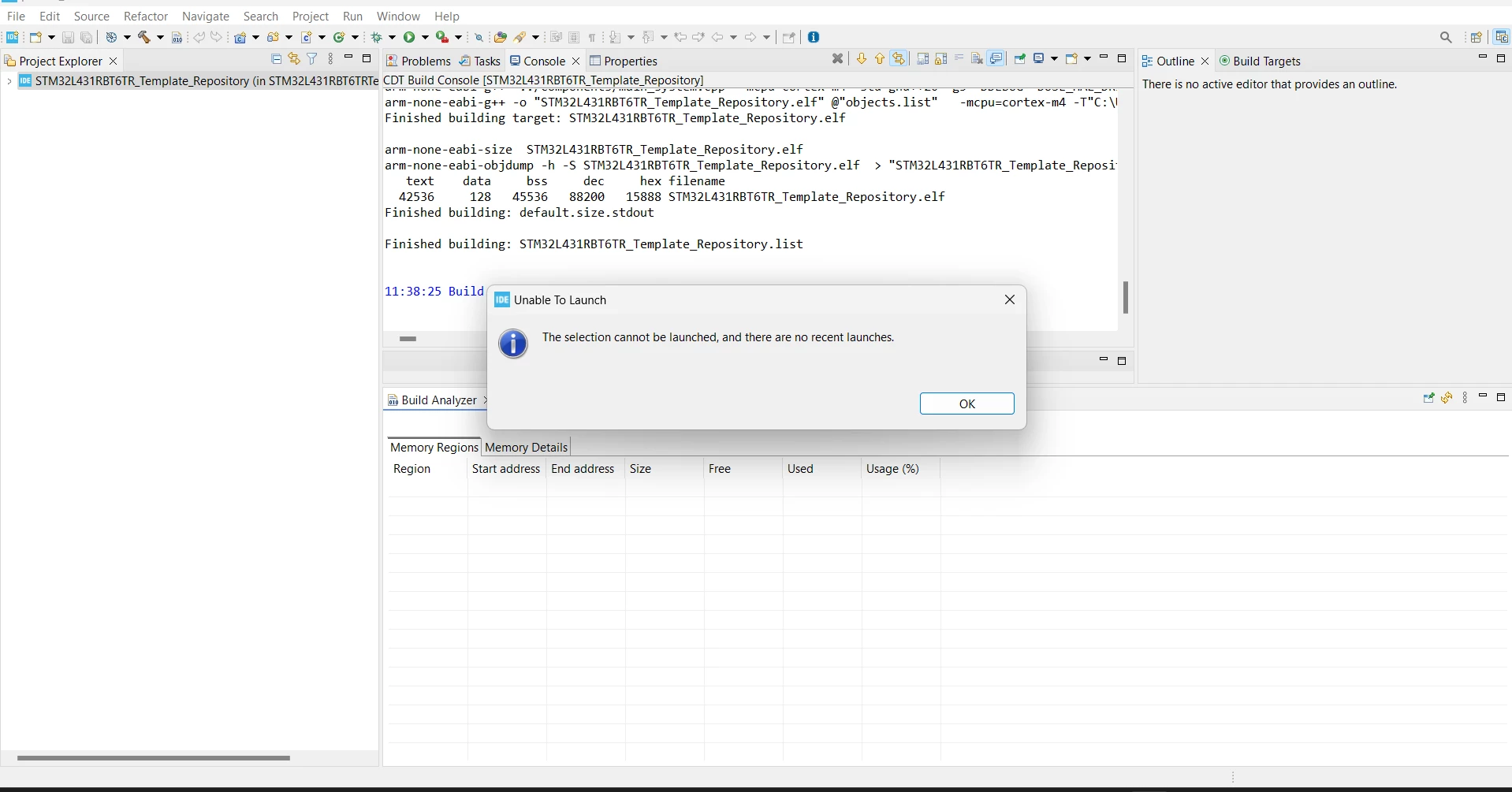Click the hammer Build icon

pos(143,37)
